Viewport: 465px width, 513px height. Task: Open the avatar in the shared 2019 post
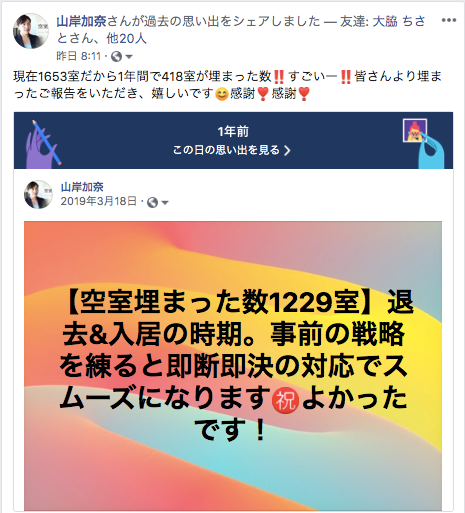38,194
